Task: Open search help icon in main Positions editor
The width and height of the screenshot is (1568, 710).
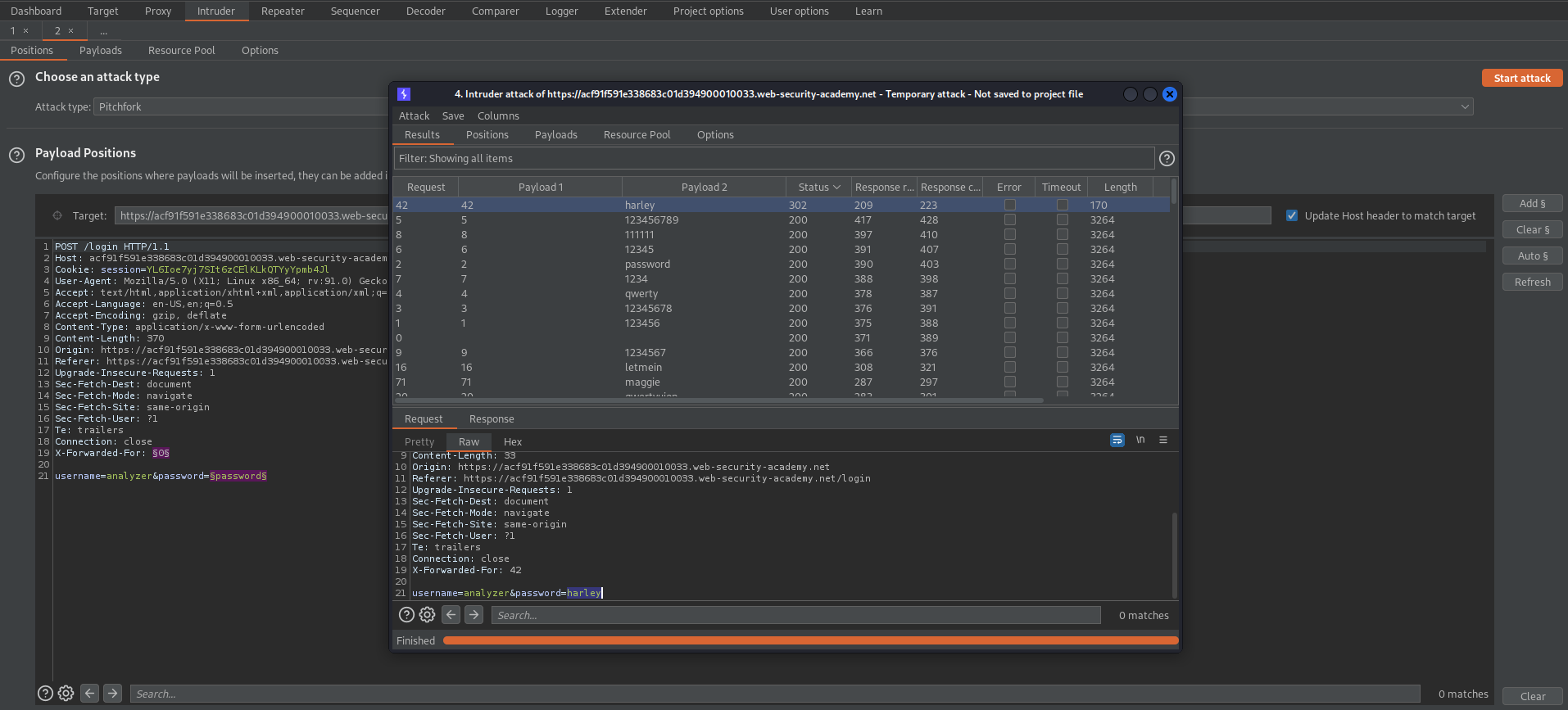Action: [45, 694]
